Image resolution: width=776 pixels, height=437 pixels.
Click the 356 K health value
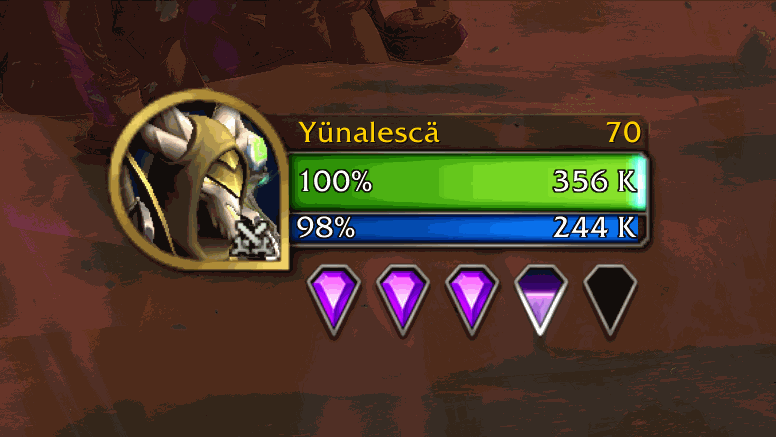[x=594, y=181]
